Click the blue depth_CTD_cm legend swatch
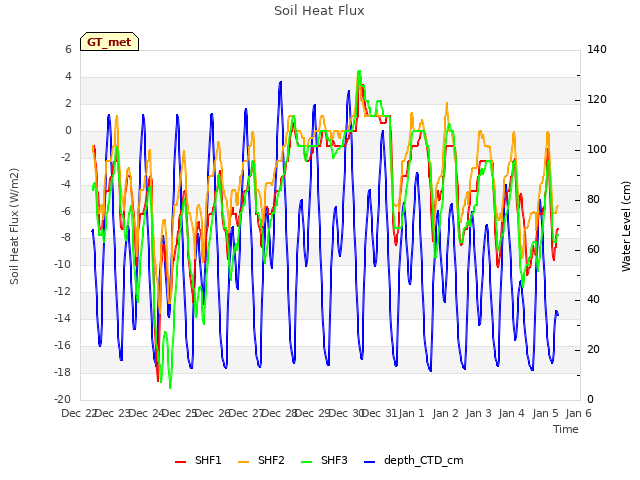640x480 pixels. (369, 462)
